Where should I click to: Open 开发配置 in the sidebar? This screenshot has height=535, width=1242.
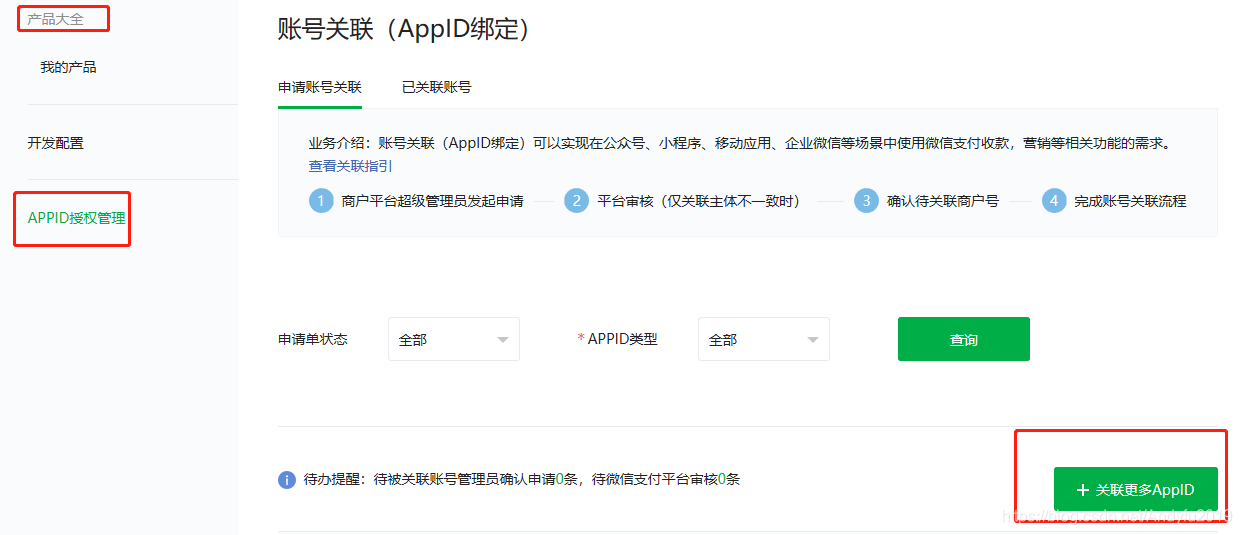[56, 143]
